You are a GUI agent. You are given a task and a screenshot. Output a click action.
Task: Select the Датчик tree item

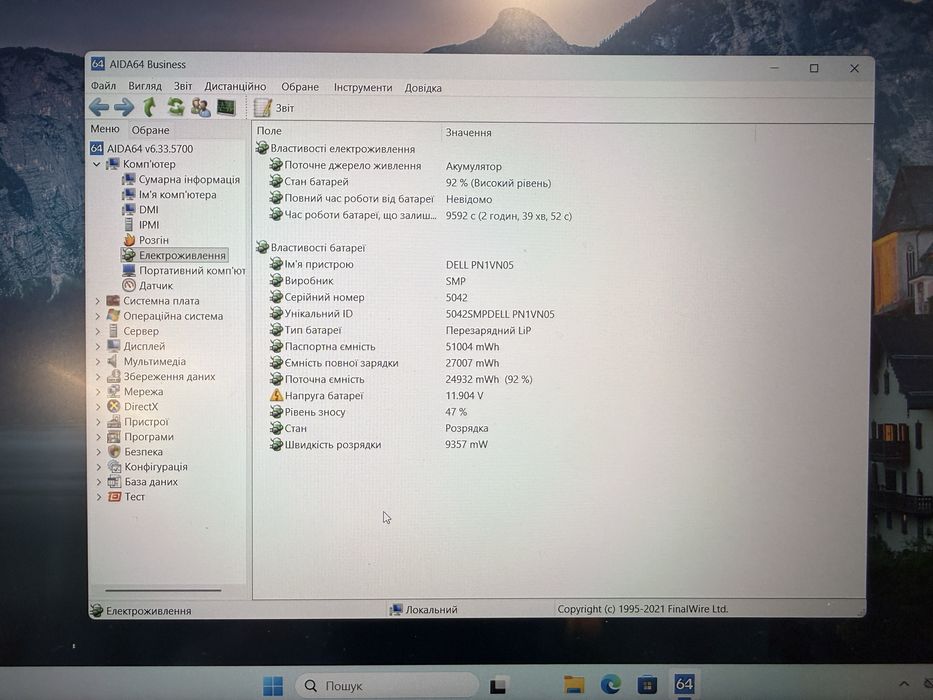pyautogui.click(x=148, y=286)
